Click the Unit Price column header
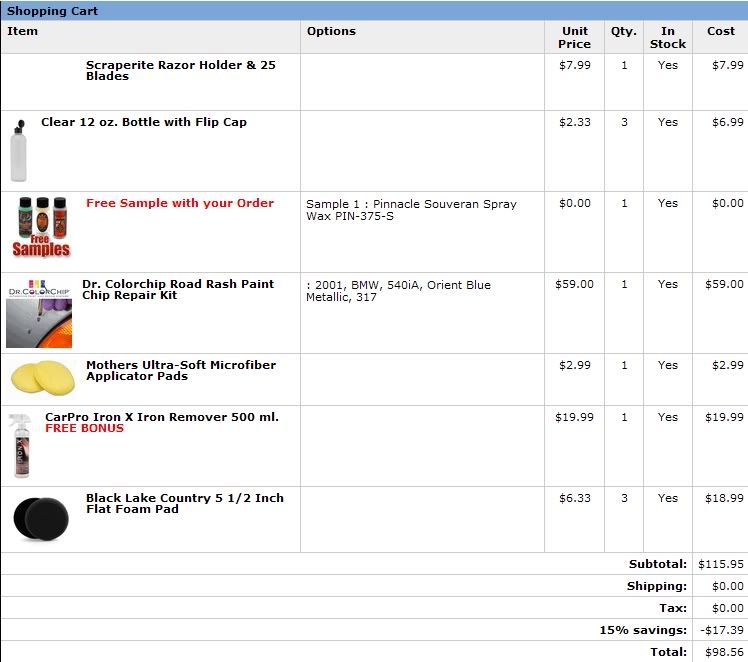The image size is (748, 662). [x=574, y=37]
